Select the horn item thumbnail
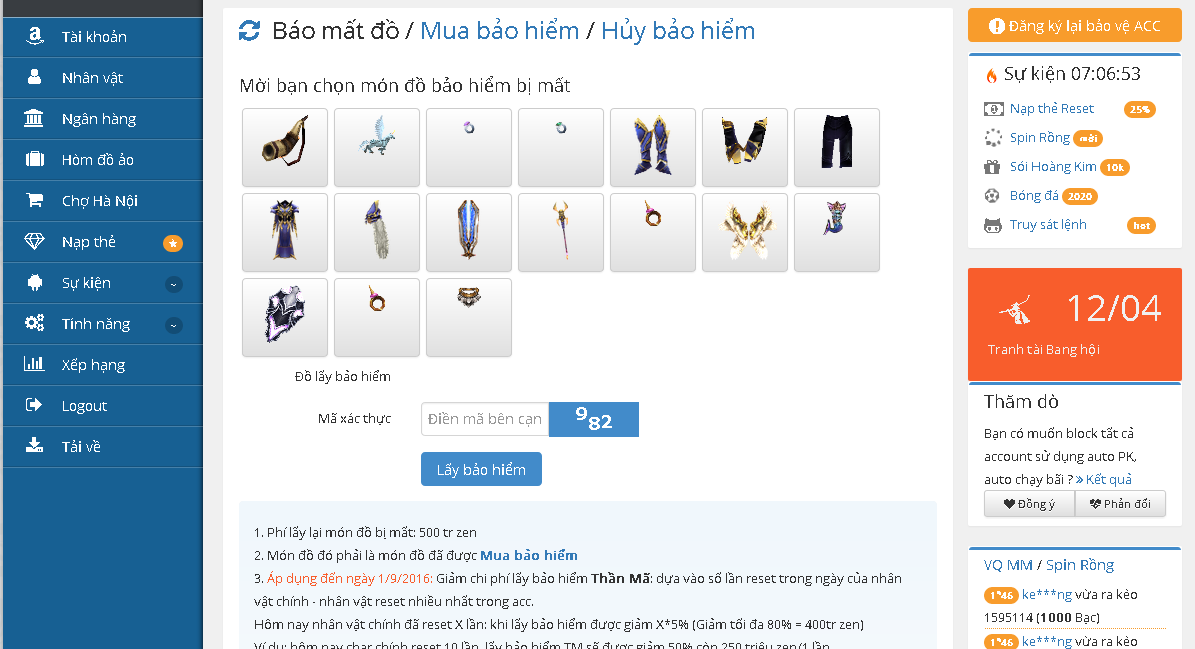The image size is (1195, 649). pos(285,148)
